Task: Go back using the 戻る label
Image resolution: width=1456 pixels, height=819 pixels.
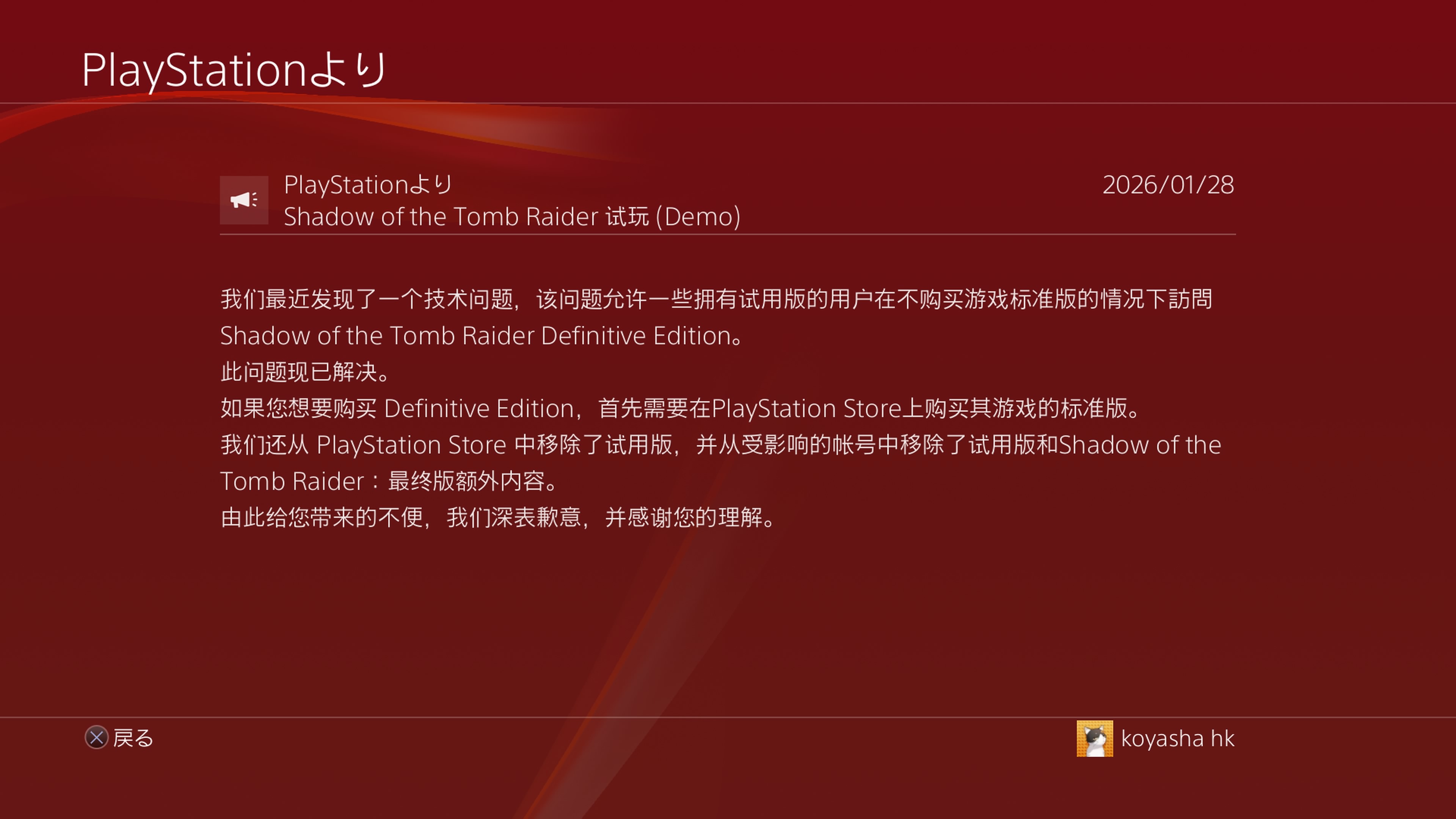Action: tap(133, 737)
